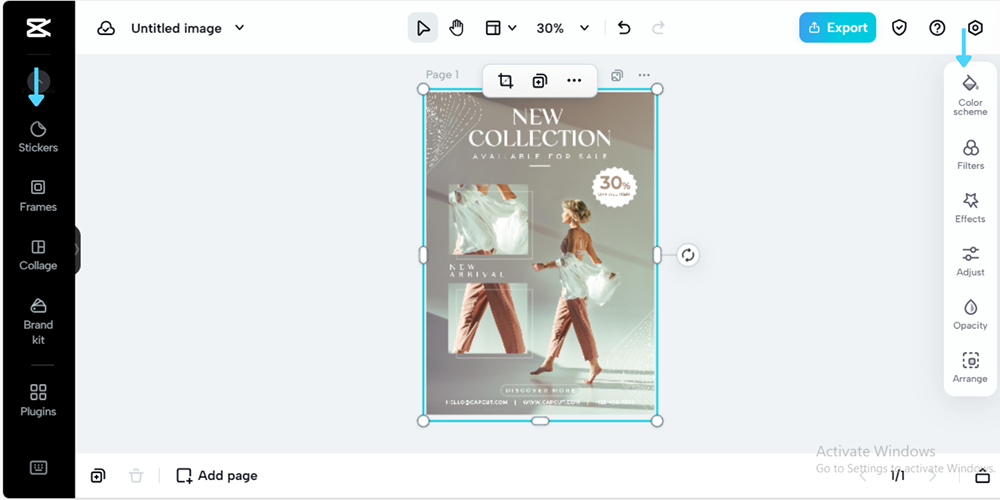Expand the layout options chevron
Viewport: 1000px width, 500px height.
coord(512,28)
